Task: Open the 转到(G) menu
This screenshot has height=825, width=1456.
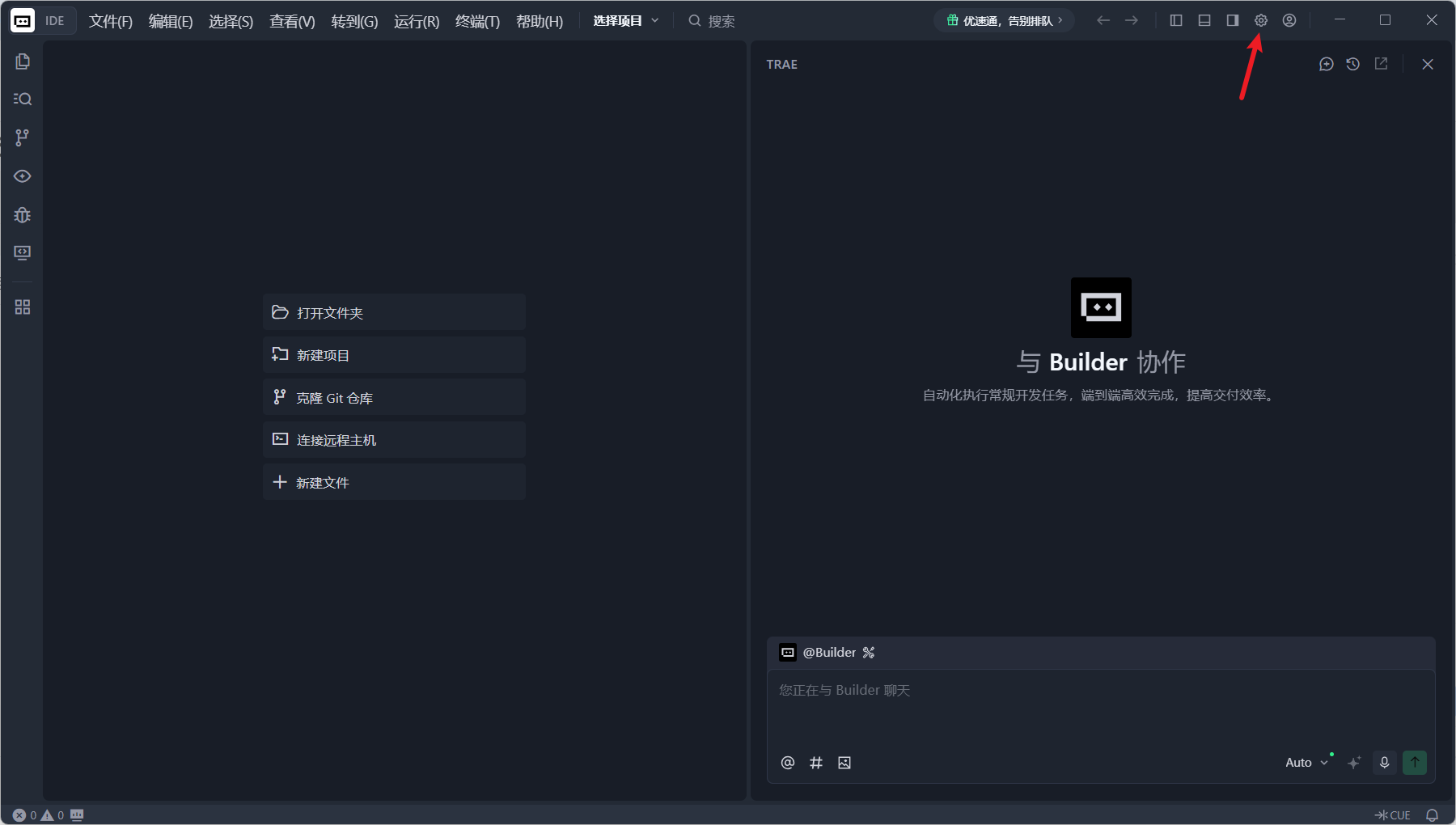Action: click(354, 21)
